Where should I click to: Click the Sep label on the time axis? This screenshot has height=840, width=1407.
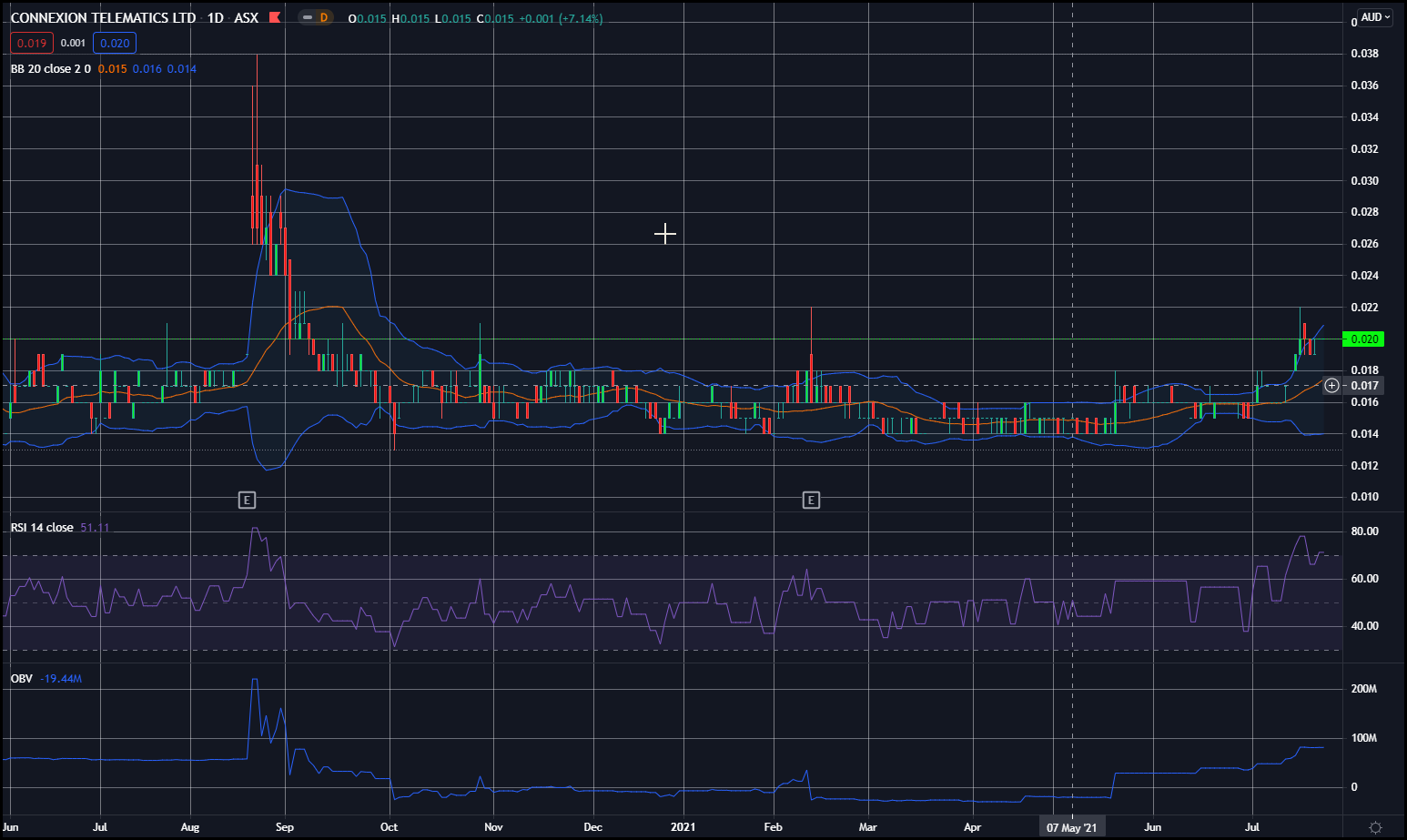(285, 827)
